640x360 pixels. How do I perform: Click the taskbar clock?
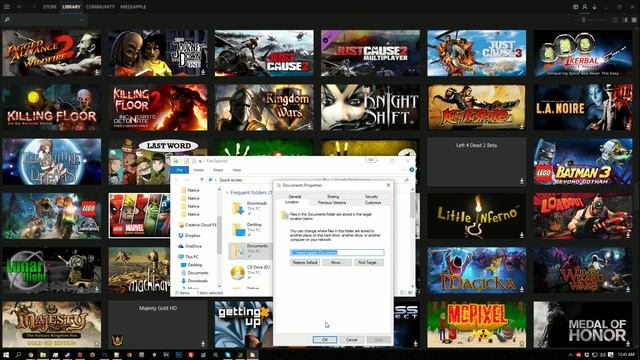[626, 355]
